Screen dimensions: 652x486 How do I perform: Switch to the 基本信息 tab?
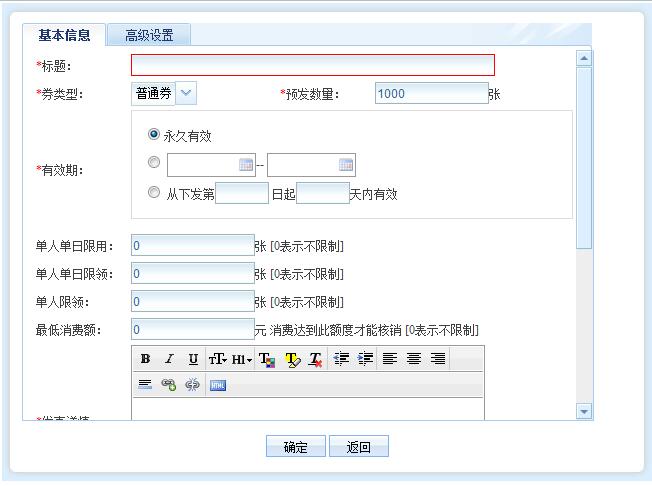pos(64,35)
